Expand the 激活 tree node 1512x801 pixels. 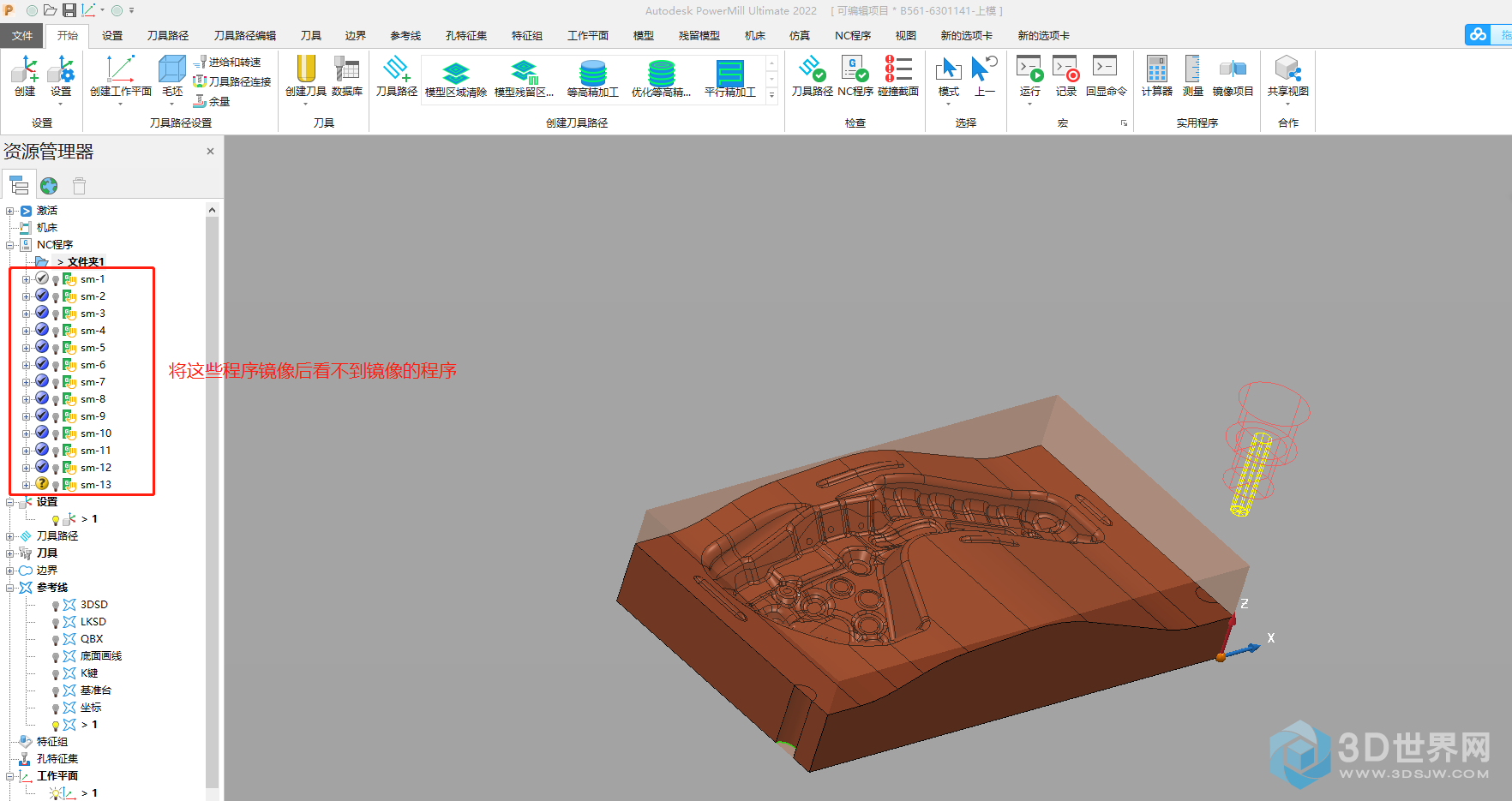10,211
